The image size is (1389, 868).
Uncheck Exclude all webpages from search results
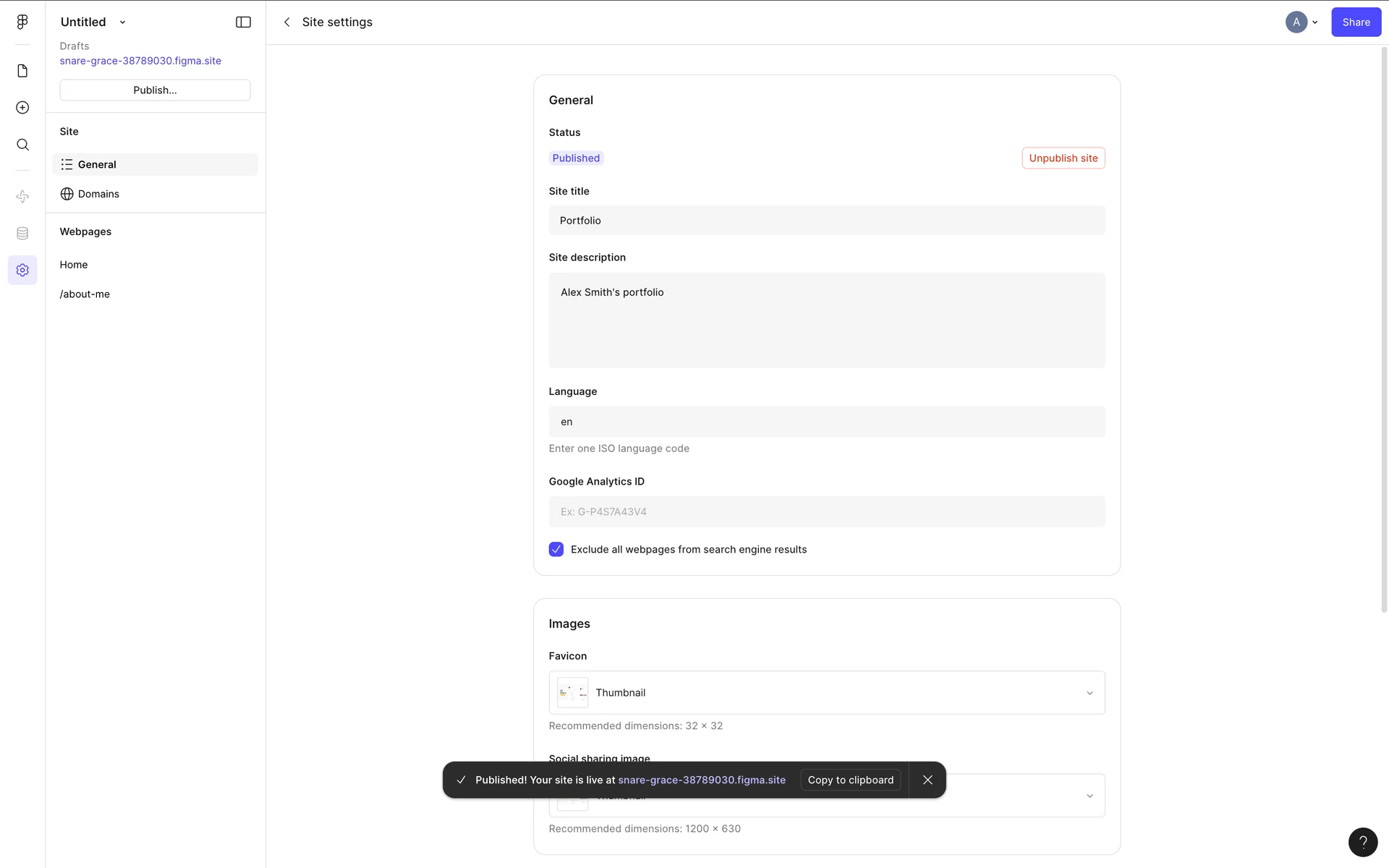pyautogui.click(x=556, y=550)
